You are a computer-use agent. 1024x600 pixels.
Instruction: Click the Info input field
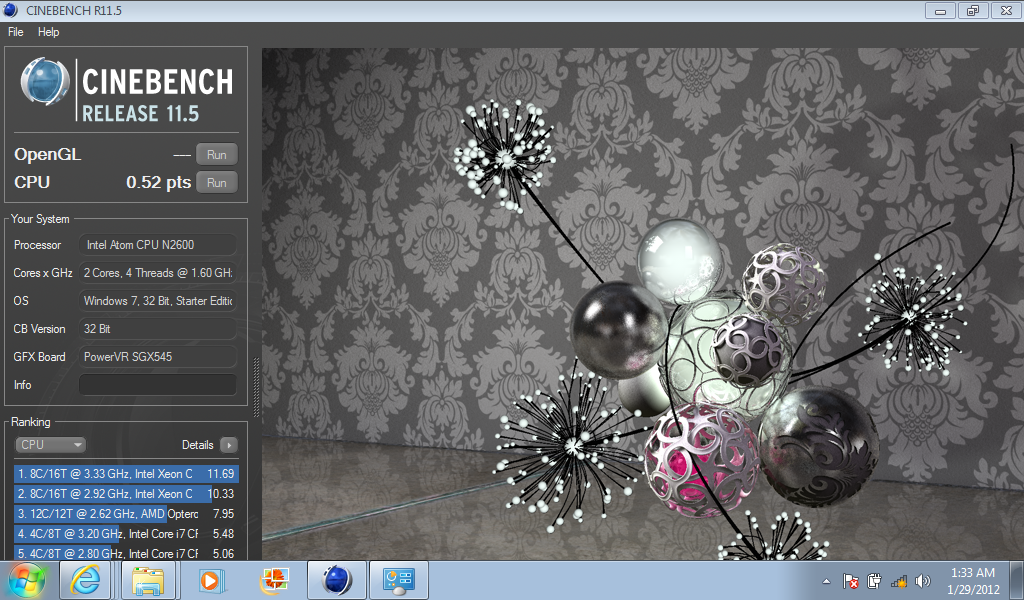click(157, 385)
